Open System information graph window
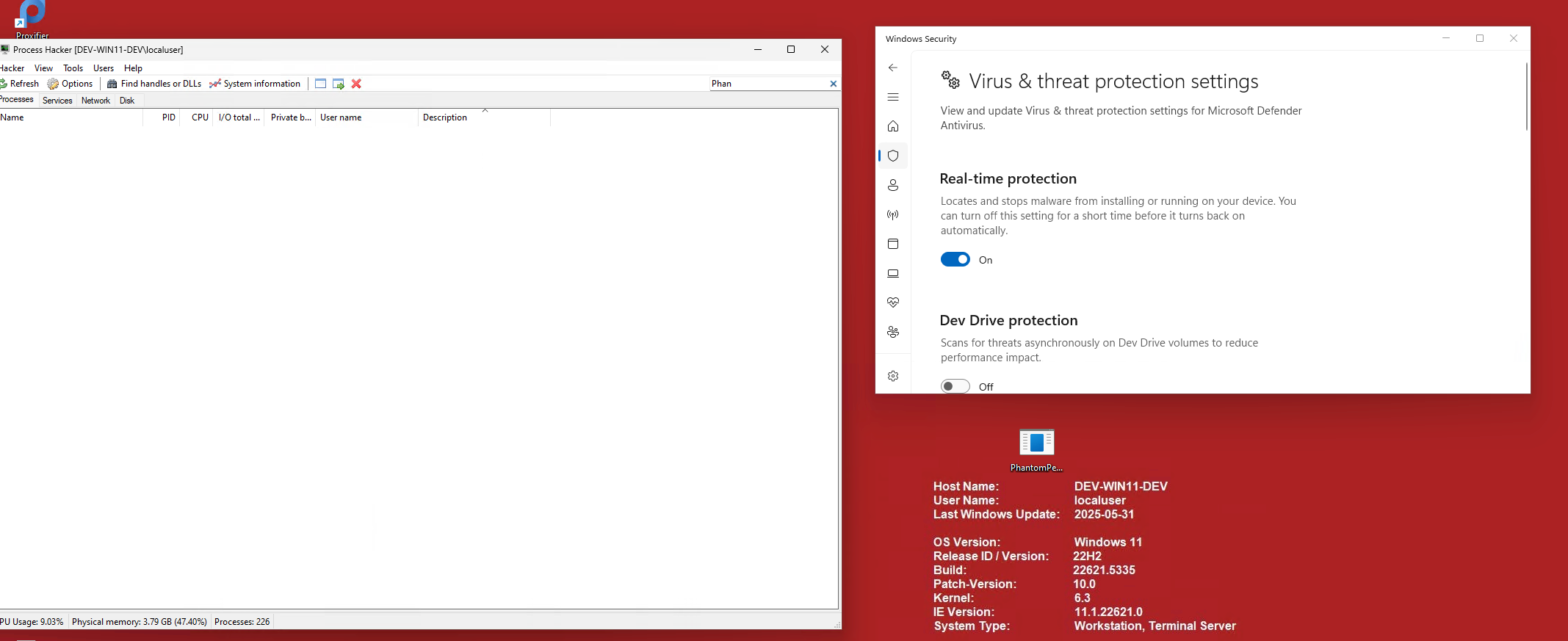The width and height of the screenshot is (1568, 641). click(255, 84)
